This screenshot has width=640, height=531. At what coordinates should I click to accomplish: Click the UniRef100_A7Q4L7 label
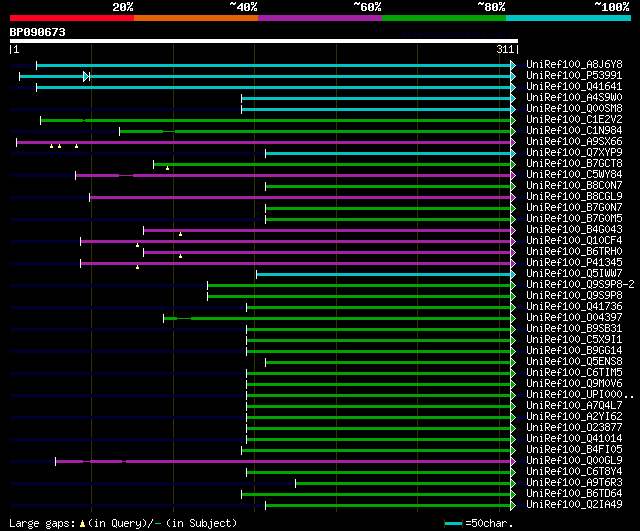point(574,406)
